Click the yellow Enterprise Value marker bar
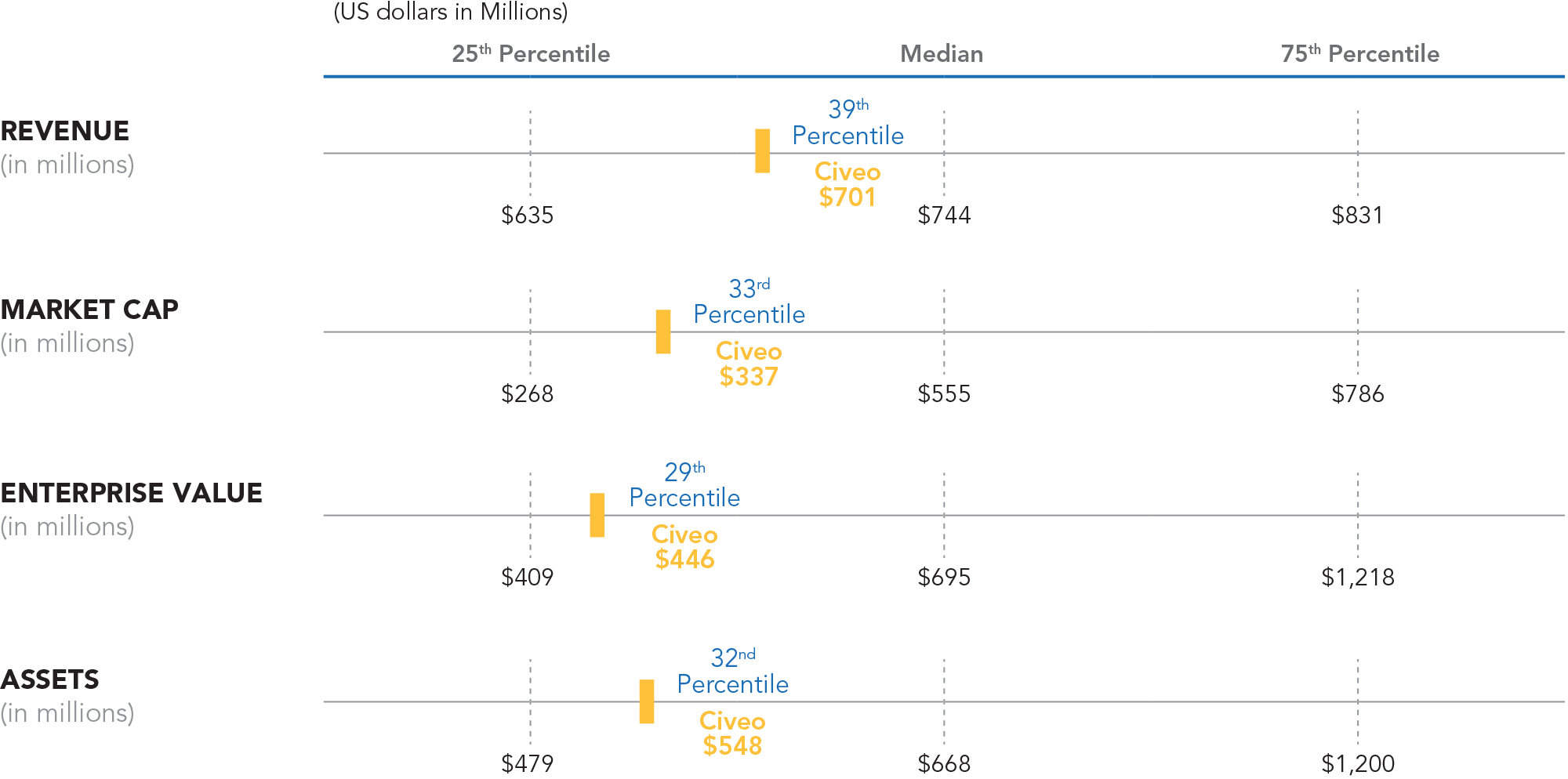Image resolution: width=1568 pixels, height=779 pixels. pos(597,515)
